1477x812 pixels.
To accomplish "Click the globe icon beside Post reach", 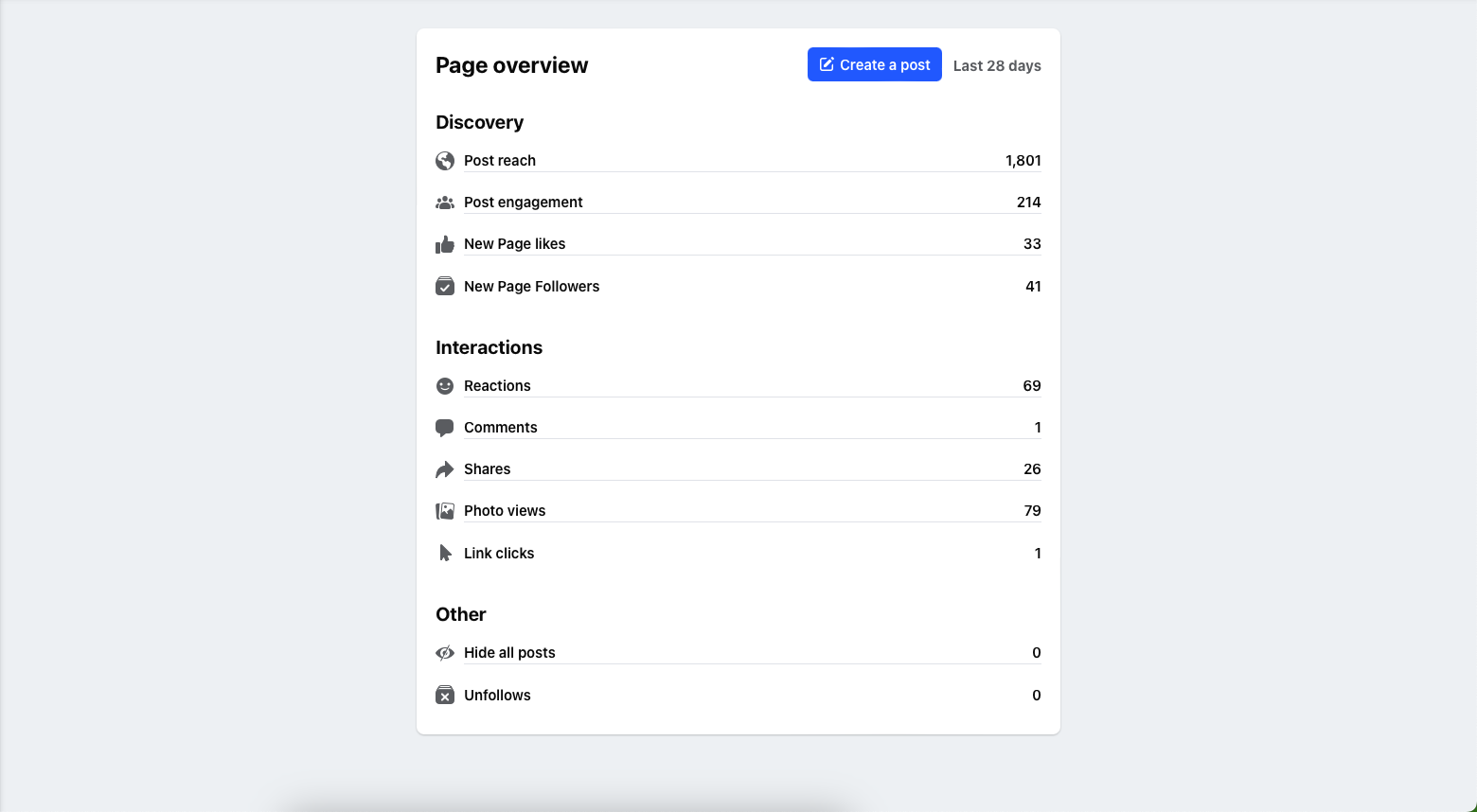I will [445, 161].
